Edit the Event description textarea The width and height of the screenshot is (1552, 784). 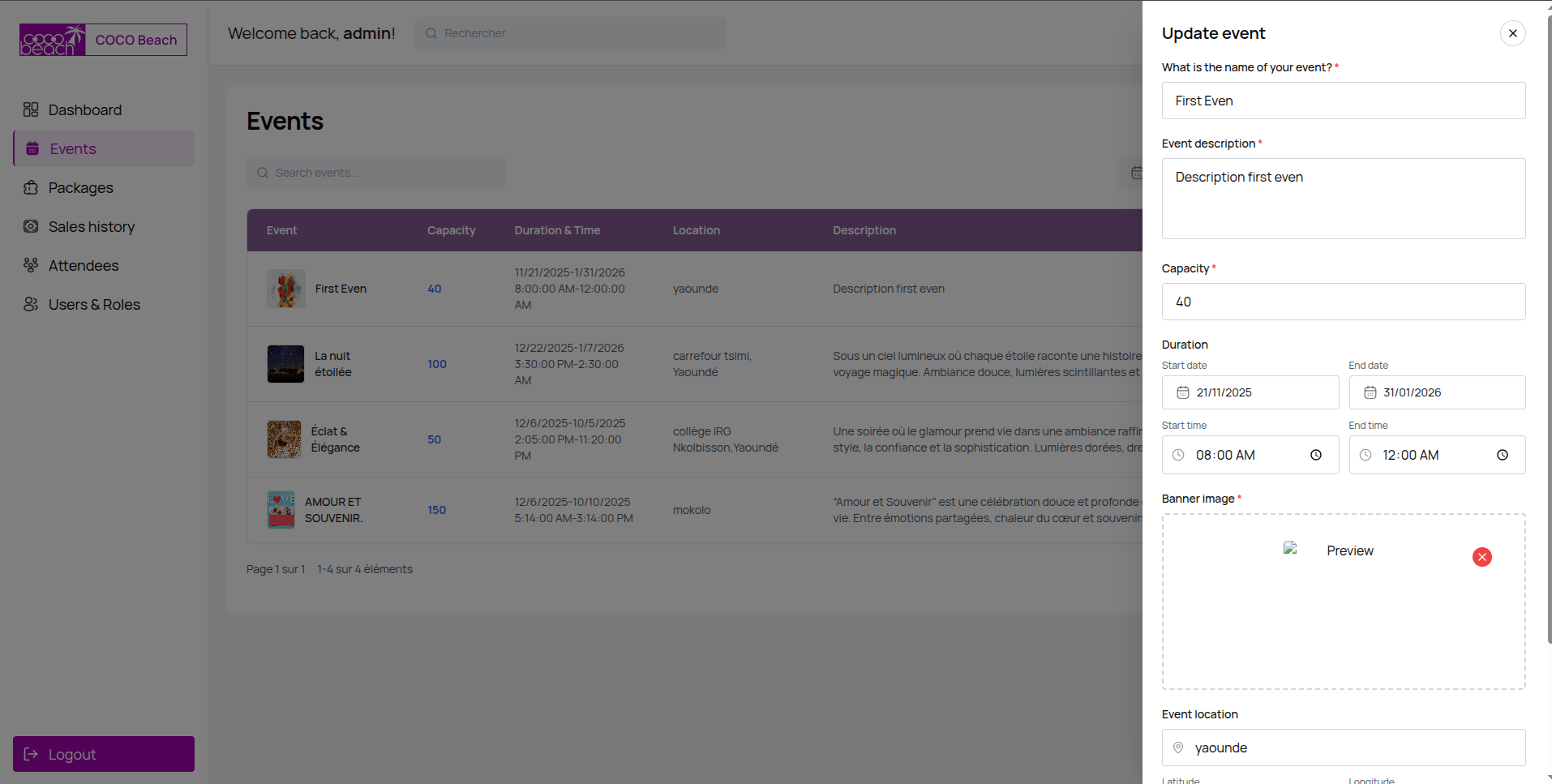point(1343,199)
